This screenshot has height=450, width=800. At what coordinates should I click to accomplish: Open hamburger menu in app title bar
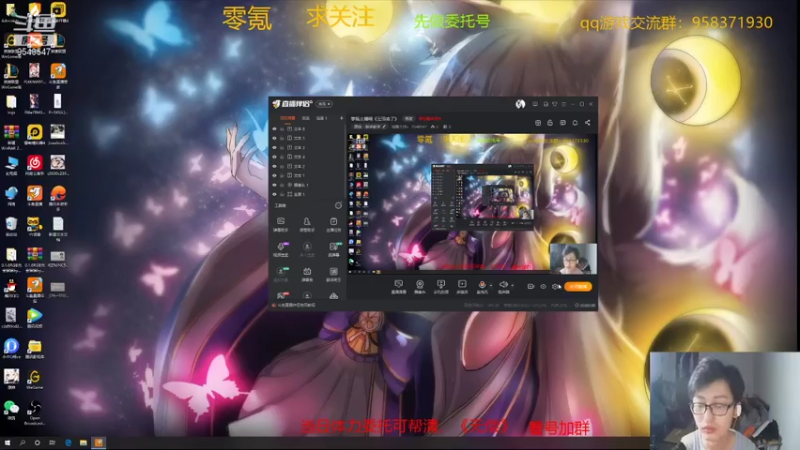(564, 104)
